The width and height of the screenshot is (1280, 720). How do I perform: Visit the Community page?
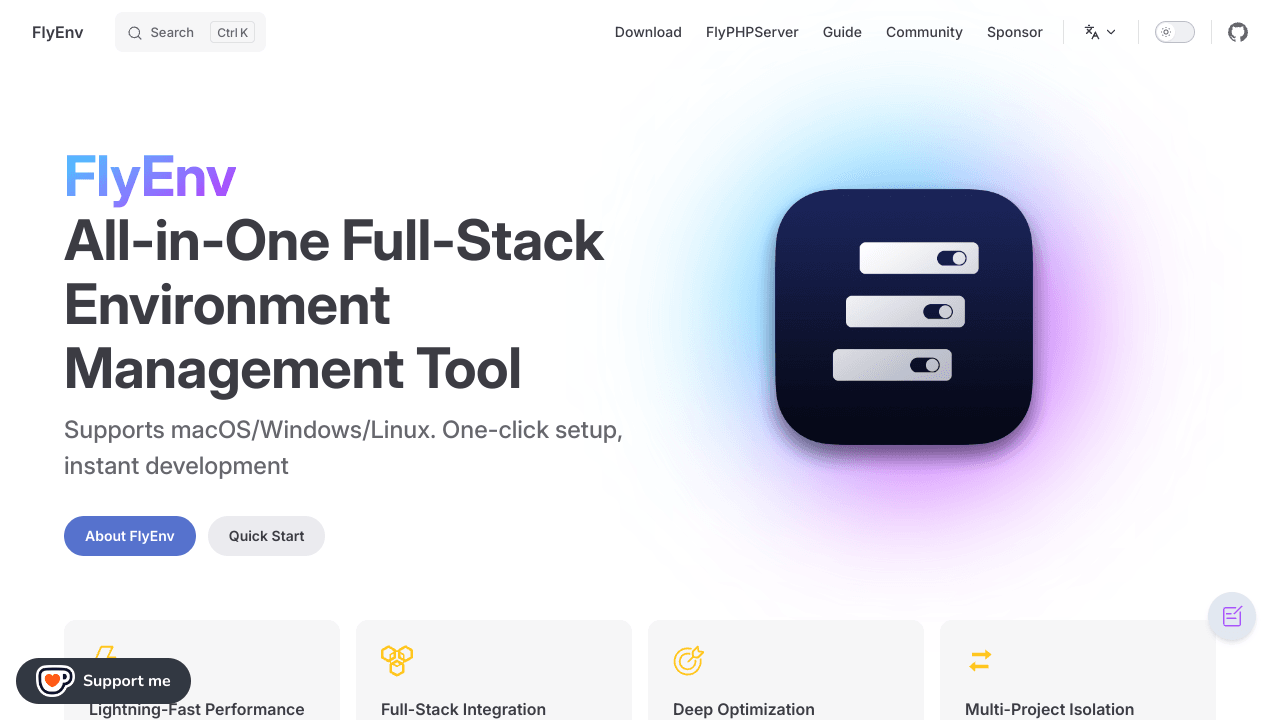(x=924, y=32)
